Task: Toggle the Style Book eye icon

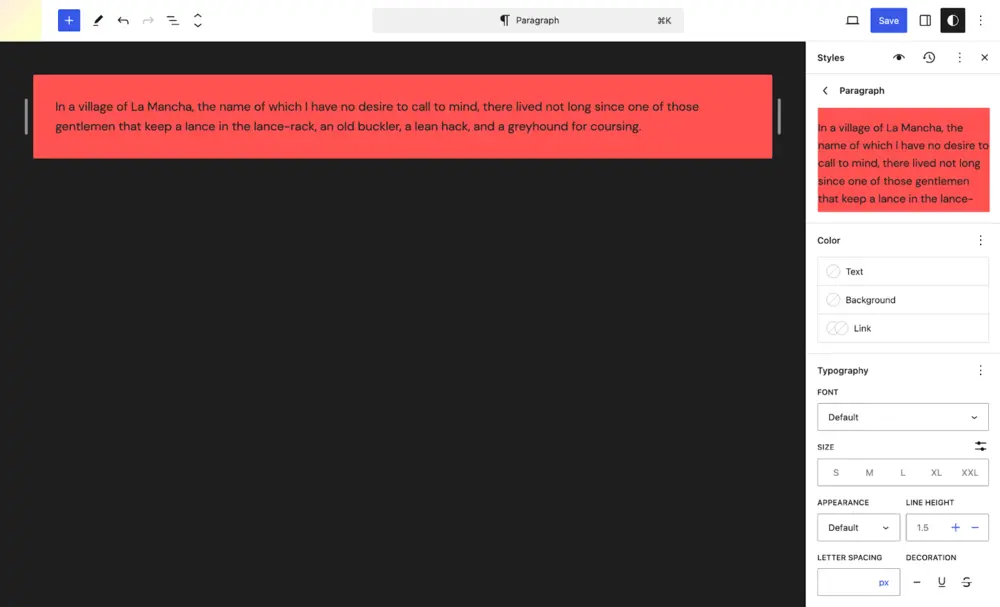Action: 899,58
